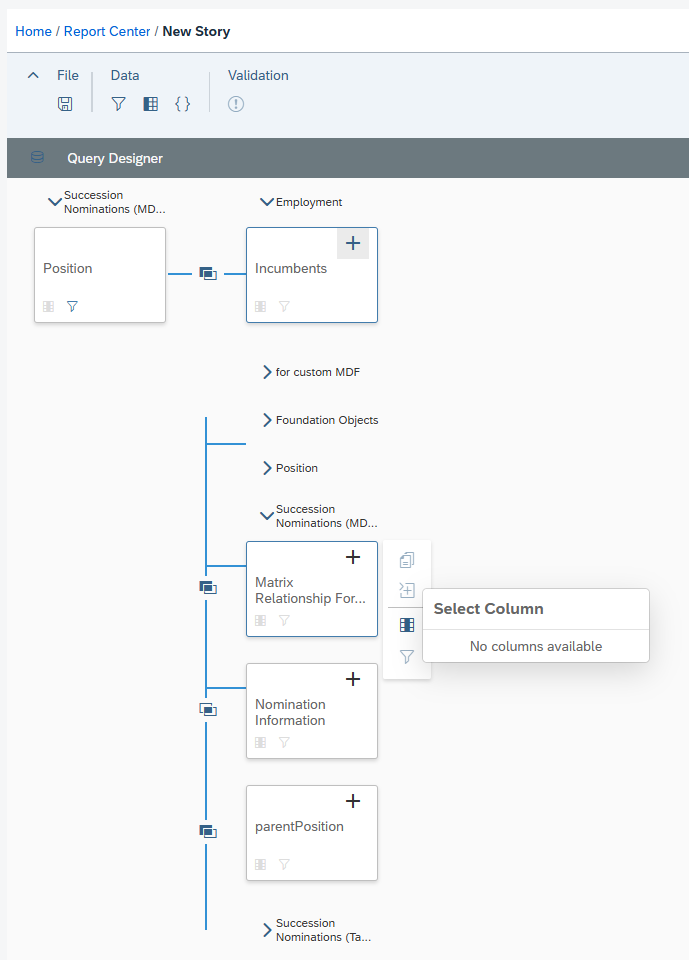
Task: Expand the Foundation Objects group
Action: [x=267, y=419]
